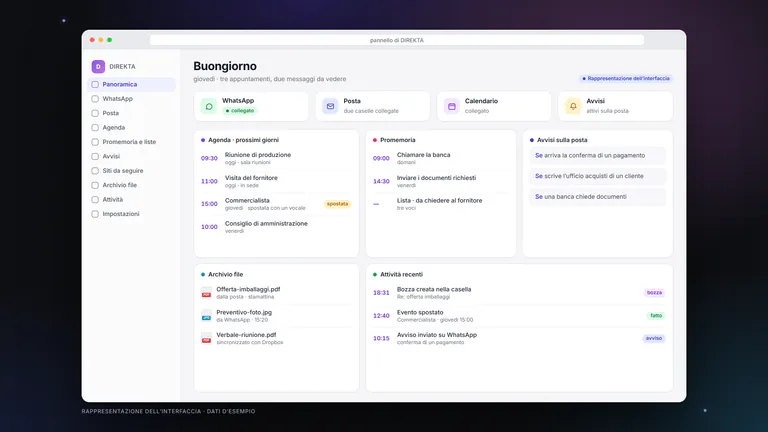Open Agenda from the sidebar
Viewport: 768px width, 432px height.
coord(131,127)
